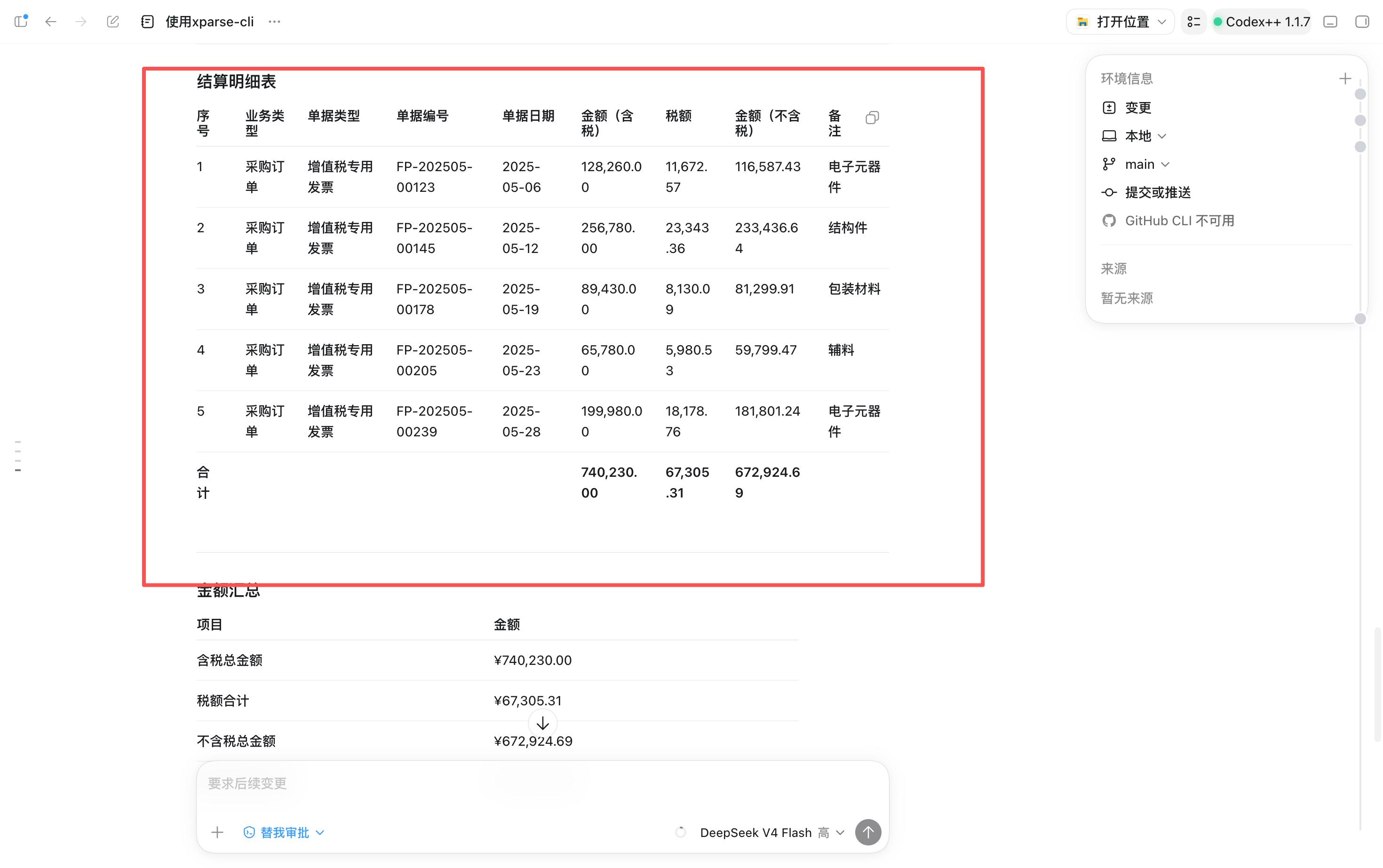Add an item with the 环境信息 plus icon
The image size is (1383, 868).
1345,79
